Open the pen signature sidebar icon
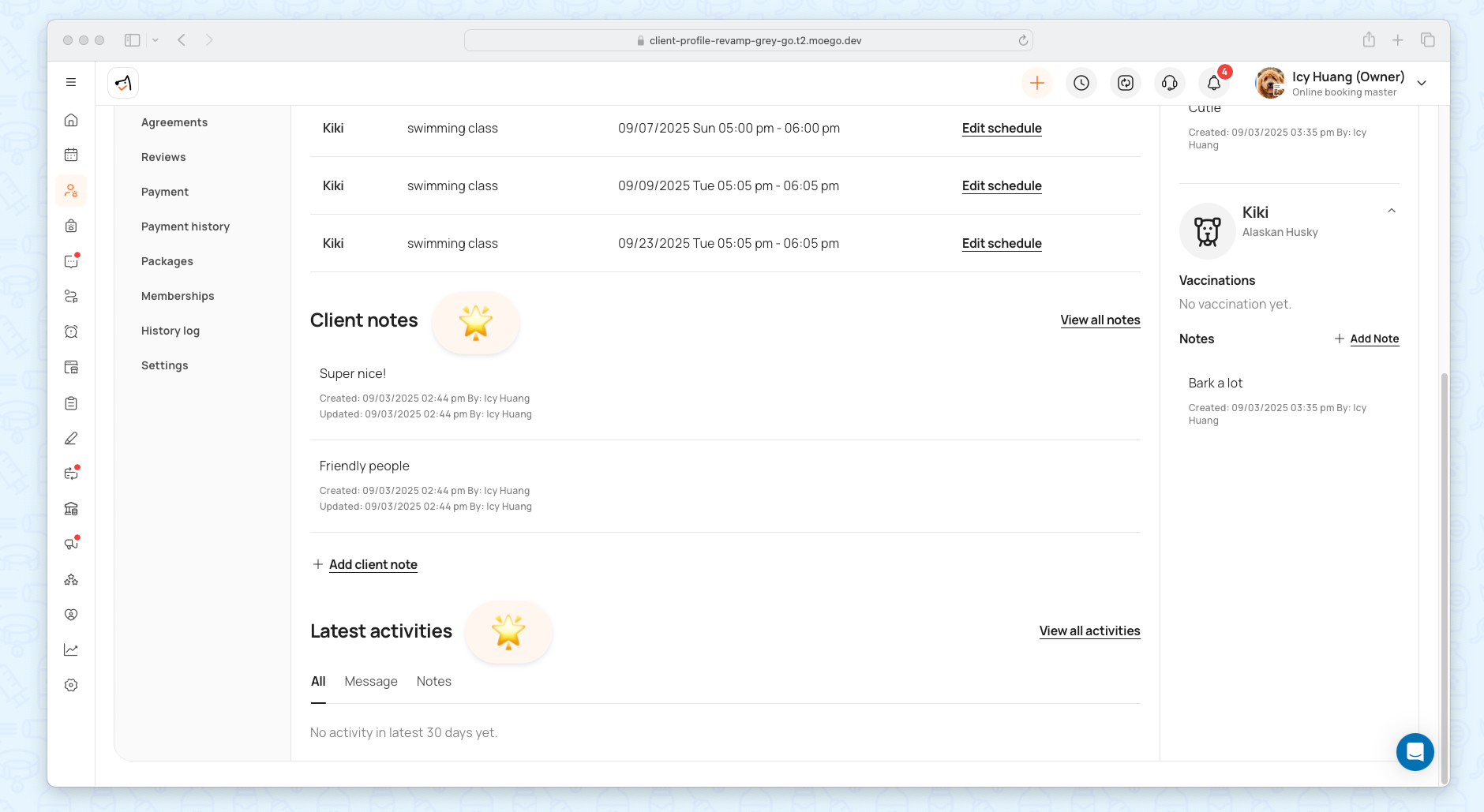 [x=71, y=438]
